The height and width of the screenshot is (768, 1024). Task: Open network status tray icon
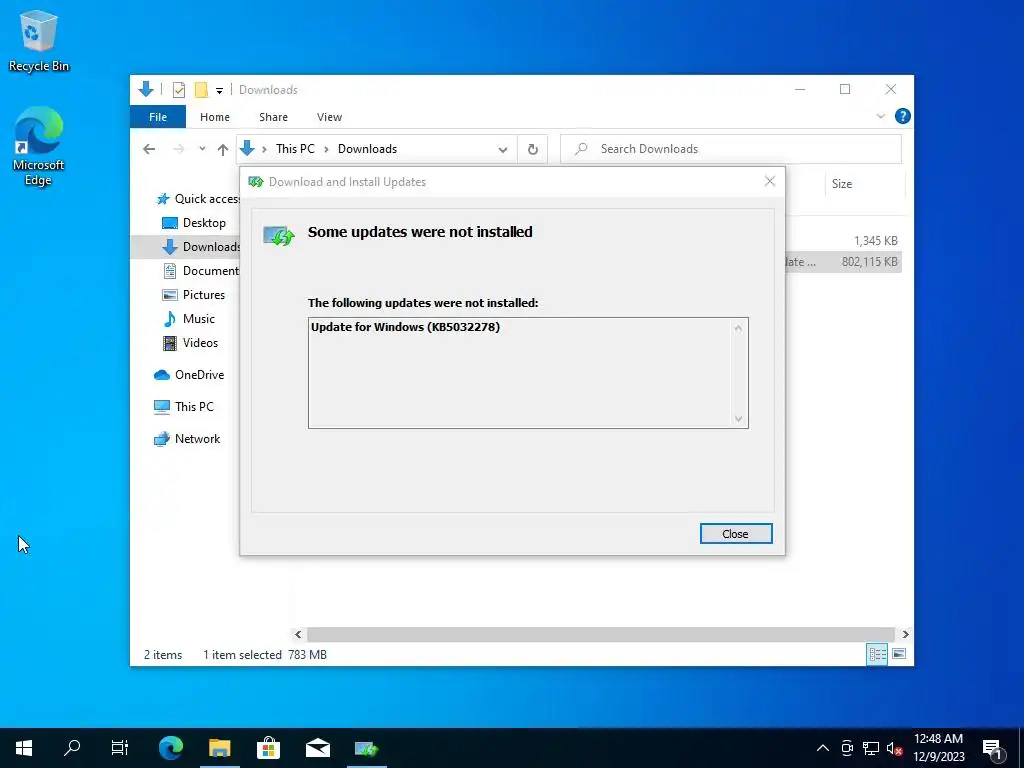pyautogui.click(x=871, y=748)
